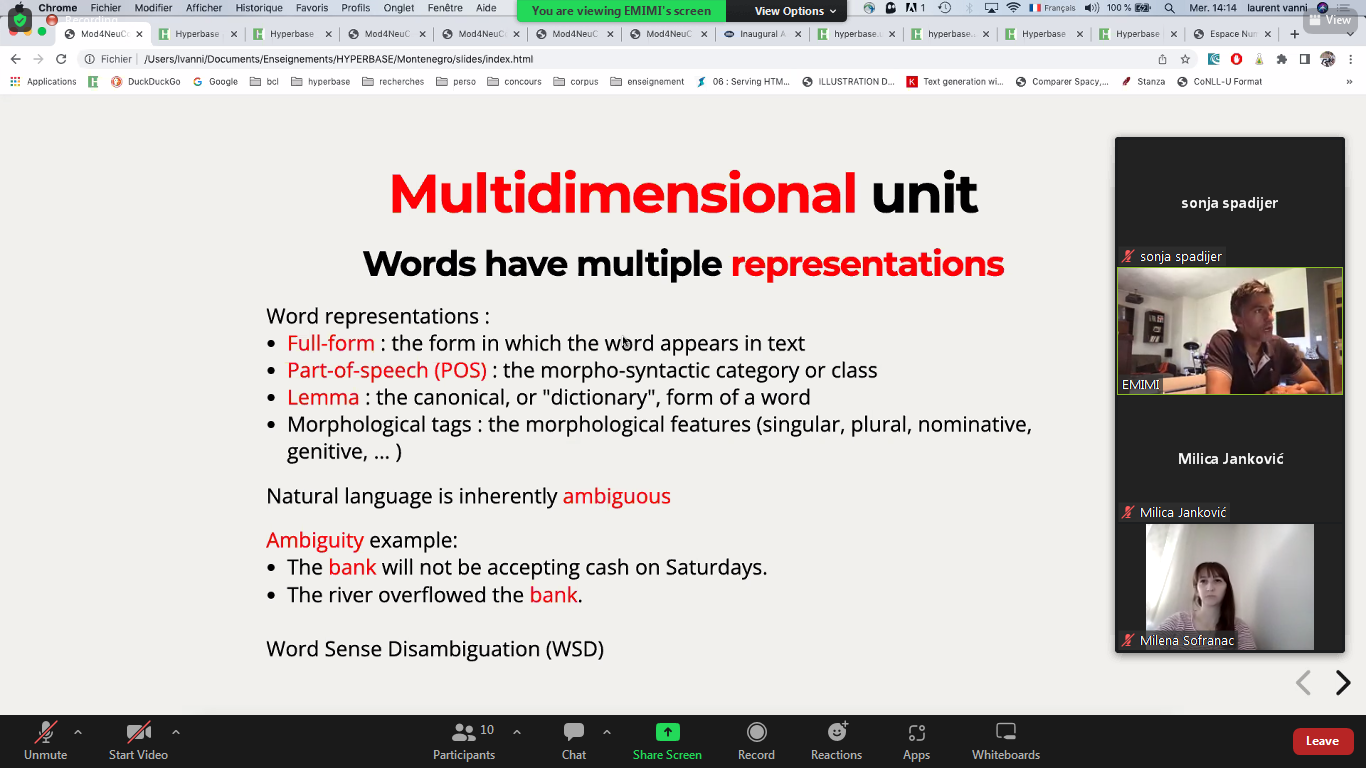
Task: Select the EMIMI video thumbnail
Action: [1229, 331]
